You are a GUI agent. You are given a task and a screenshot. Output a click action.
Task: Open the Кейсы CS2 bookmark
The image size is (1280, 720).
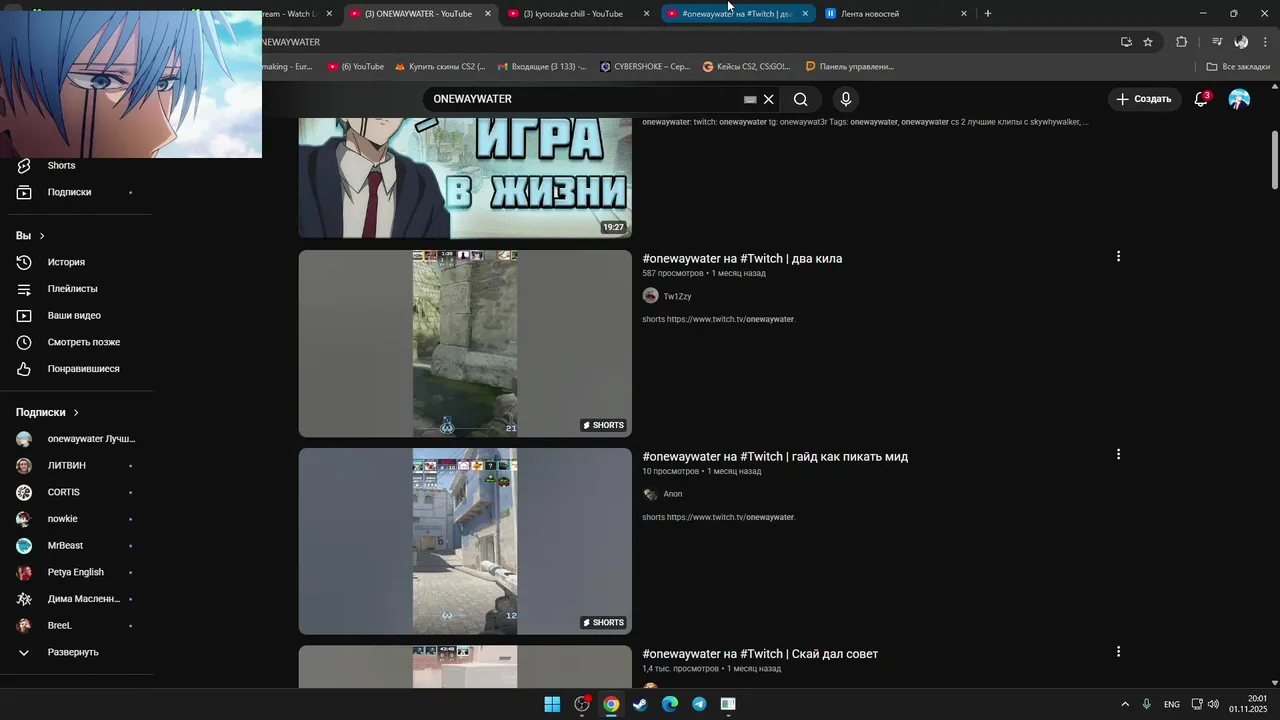tap(747, 67)
